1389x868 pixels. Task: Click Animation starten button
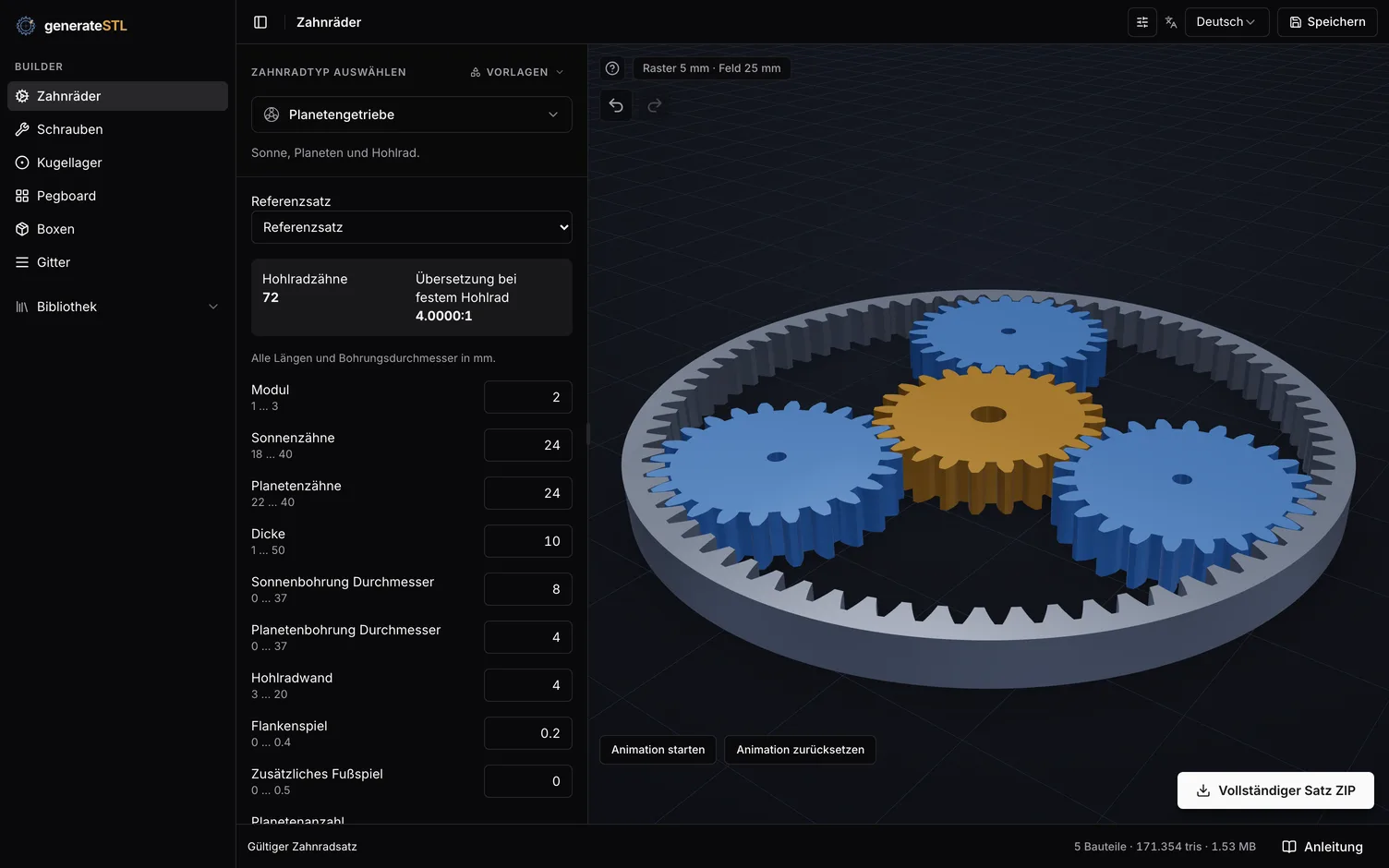[658, 750]
